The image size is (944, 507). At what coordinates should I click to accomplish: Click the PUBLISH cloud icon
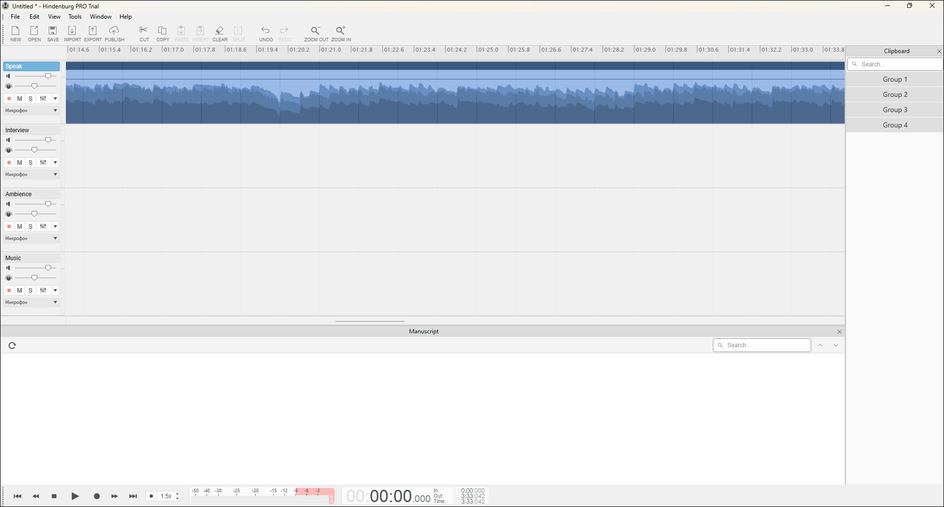114,33
